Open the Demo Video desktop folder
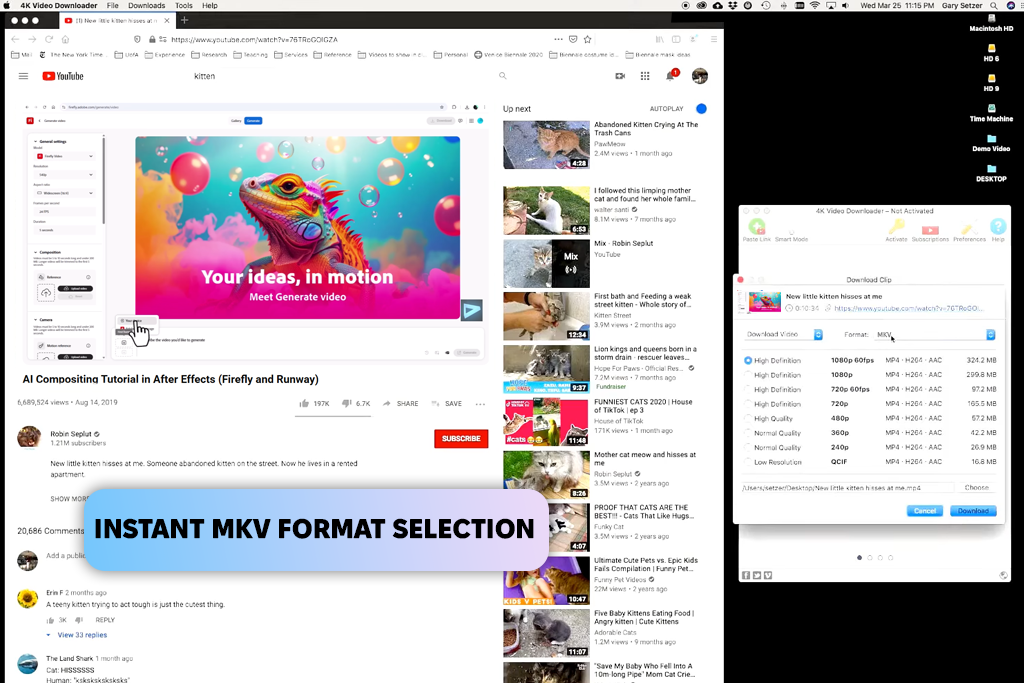 pyautogui.click(x=991, y=143)
